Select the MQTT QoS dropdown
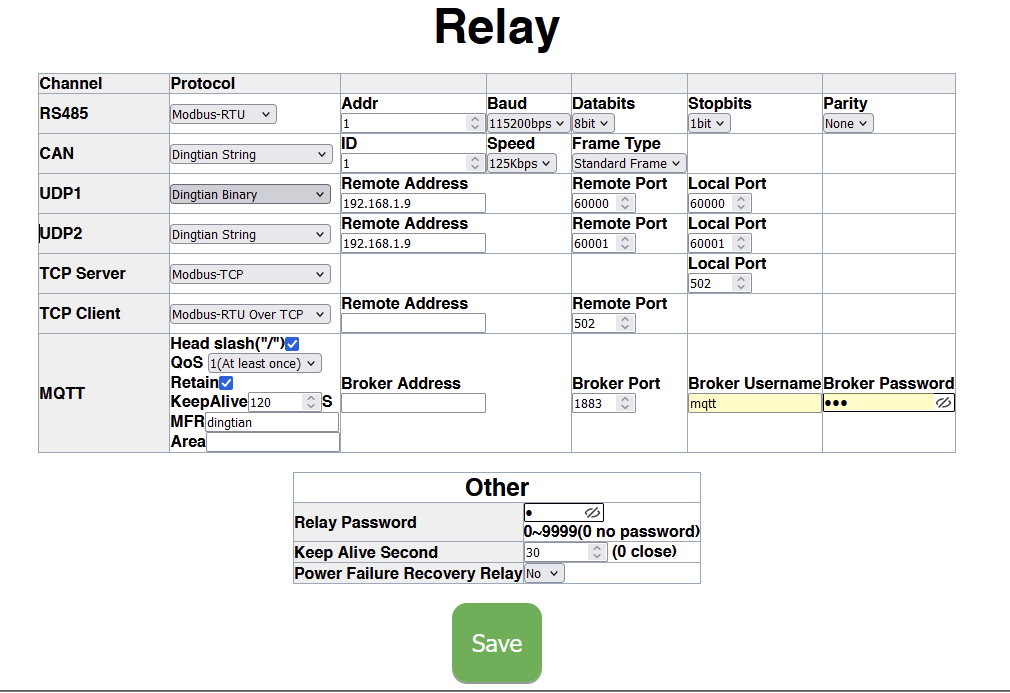Viewport: 1010px width, 693px height. (264, 364)
